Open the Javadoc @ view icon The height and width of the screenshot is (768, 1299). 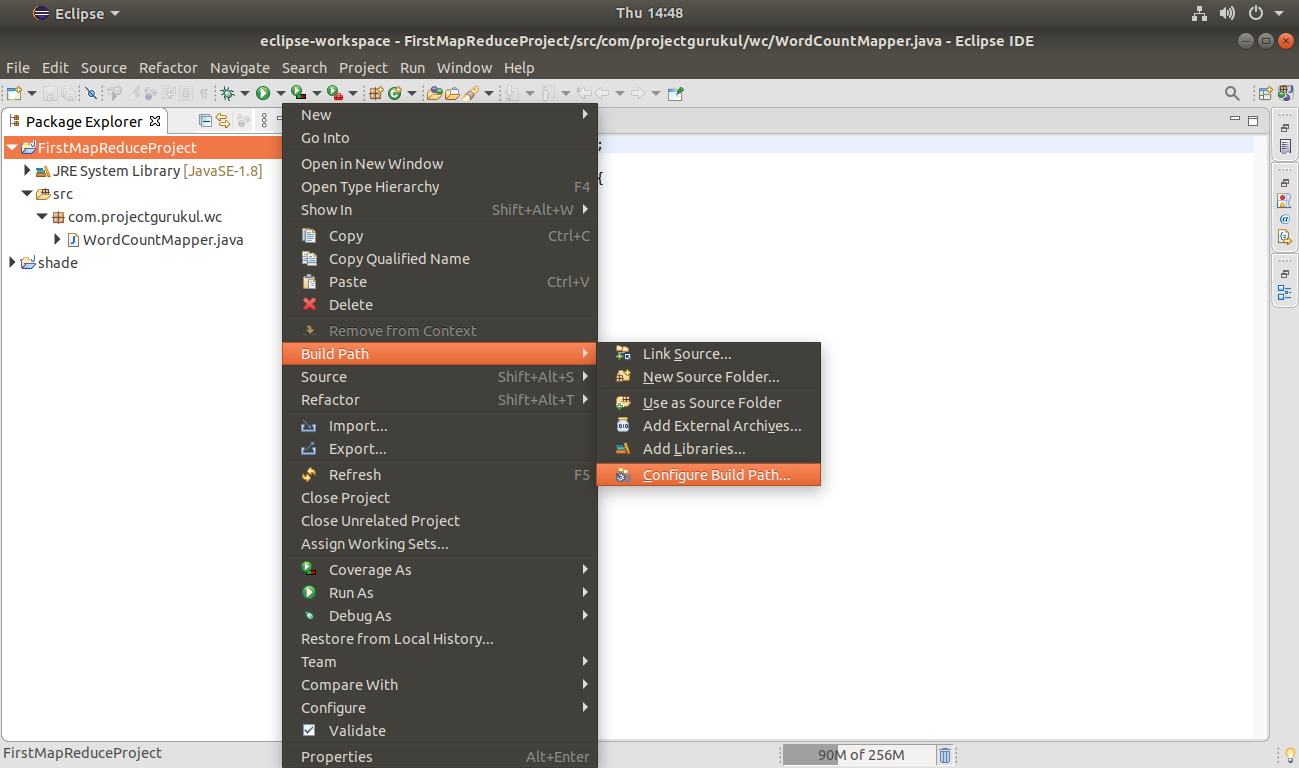coord(1285,219)
